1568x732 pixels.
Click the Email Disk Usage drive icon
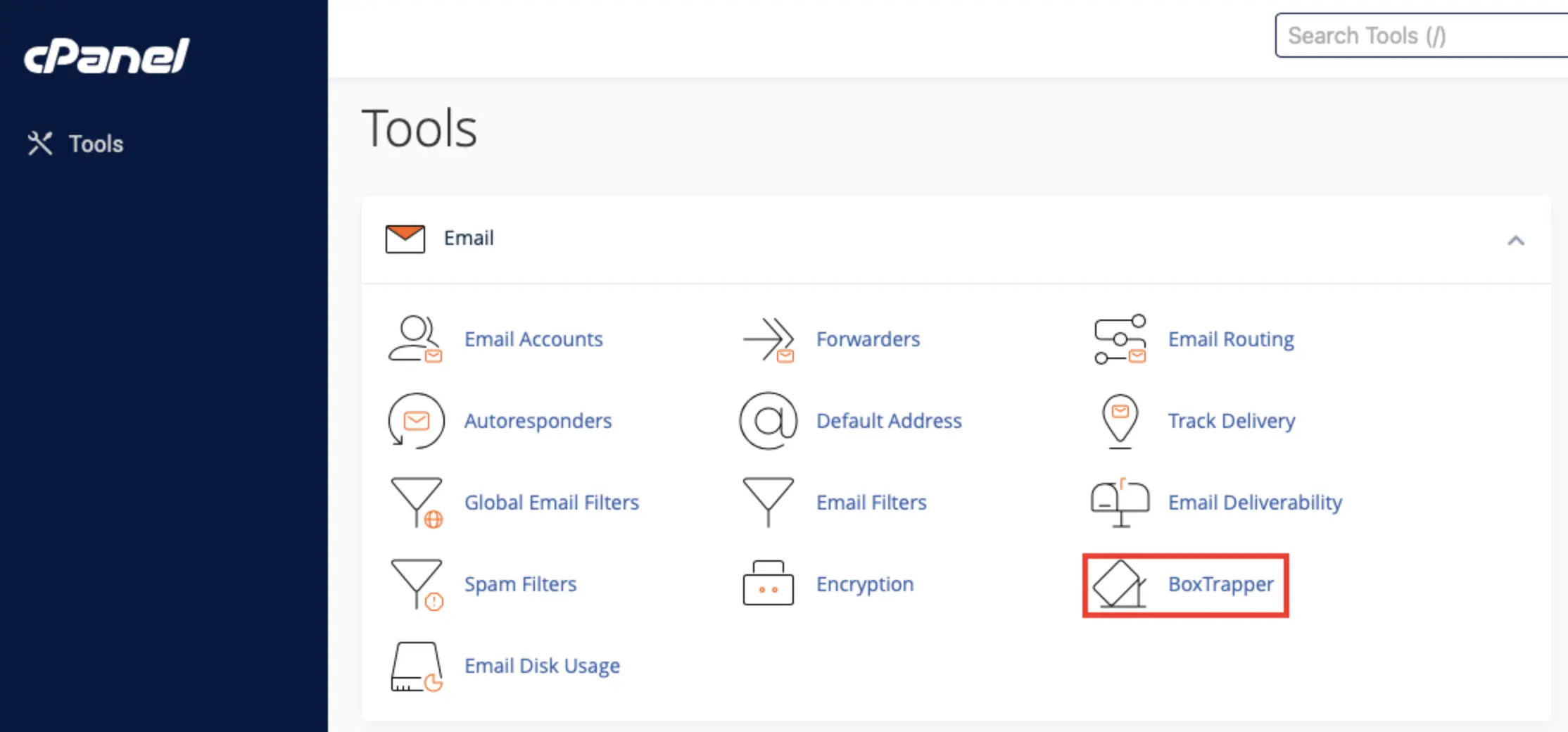pyautogui.click(x=417, y=667)
